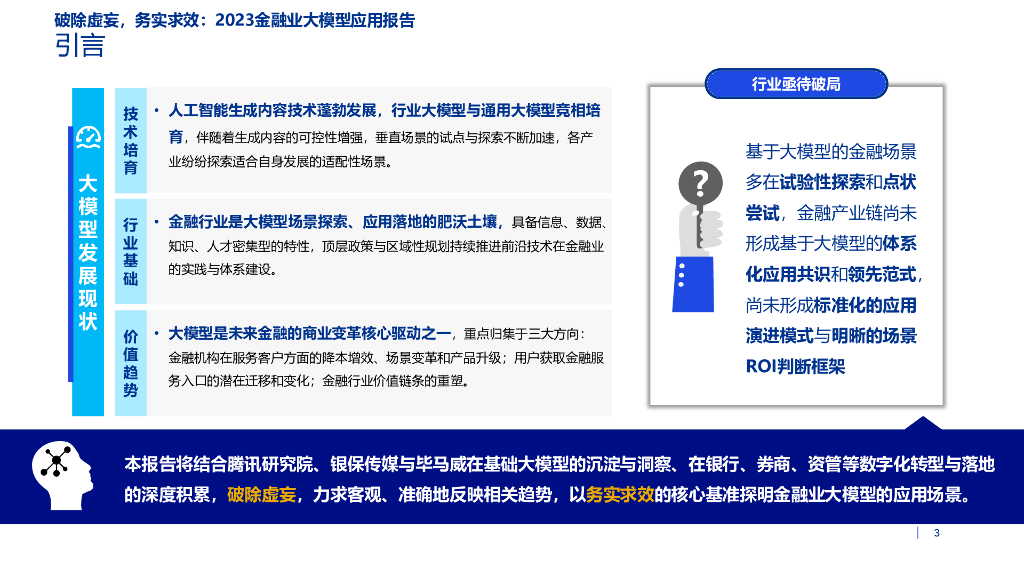Viewport: 1024px width, 576px height.
Task: Click the 技术培育 section label
Action: pyautogui.click(x=131, y=140)
